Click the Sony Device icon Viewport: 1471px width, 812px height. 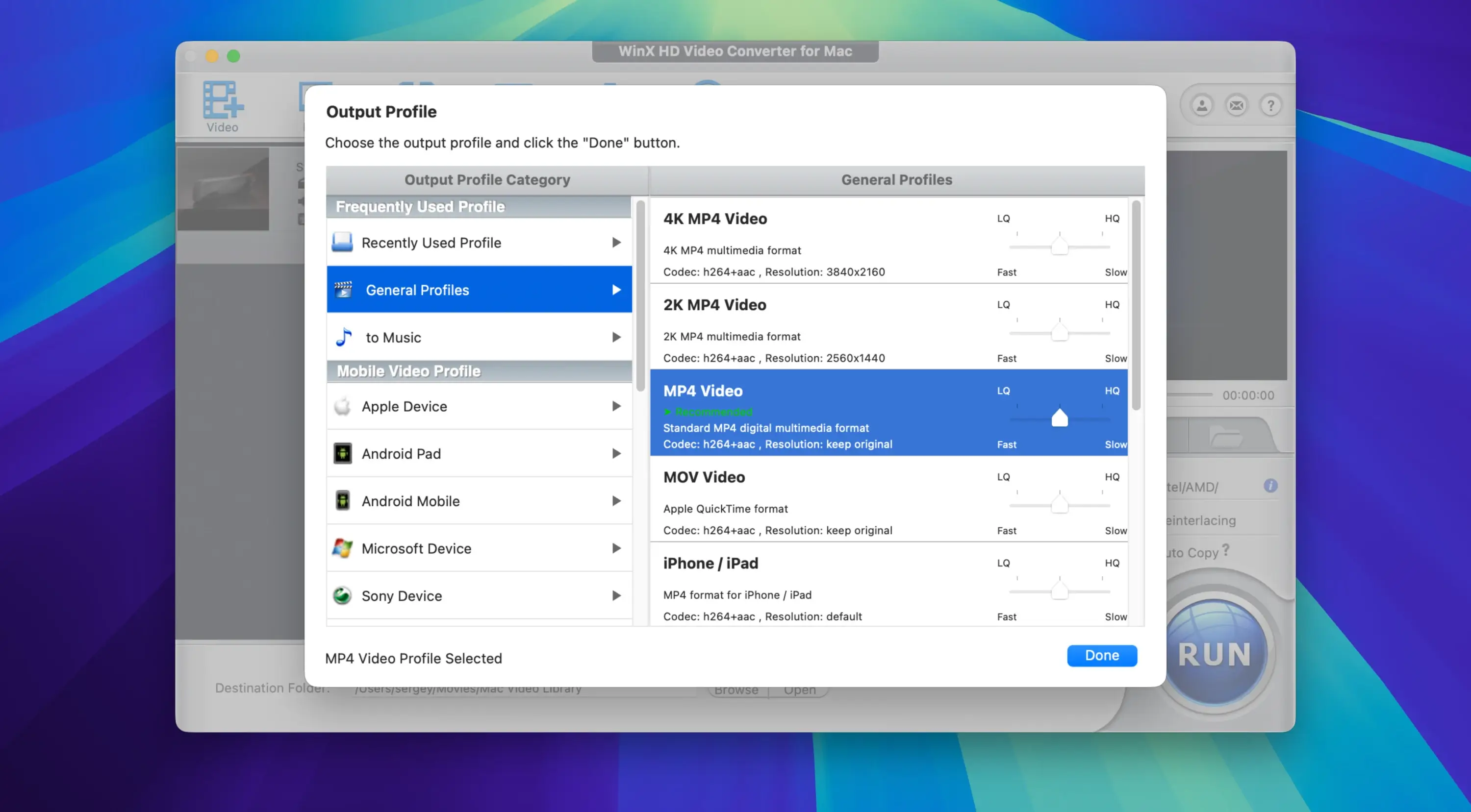[342, 596]
